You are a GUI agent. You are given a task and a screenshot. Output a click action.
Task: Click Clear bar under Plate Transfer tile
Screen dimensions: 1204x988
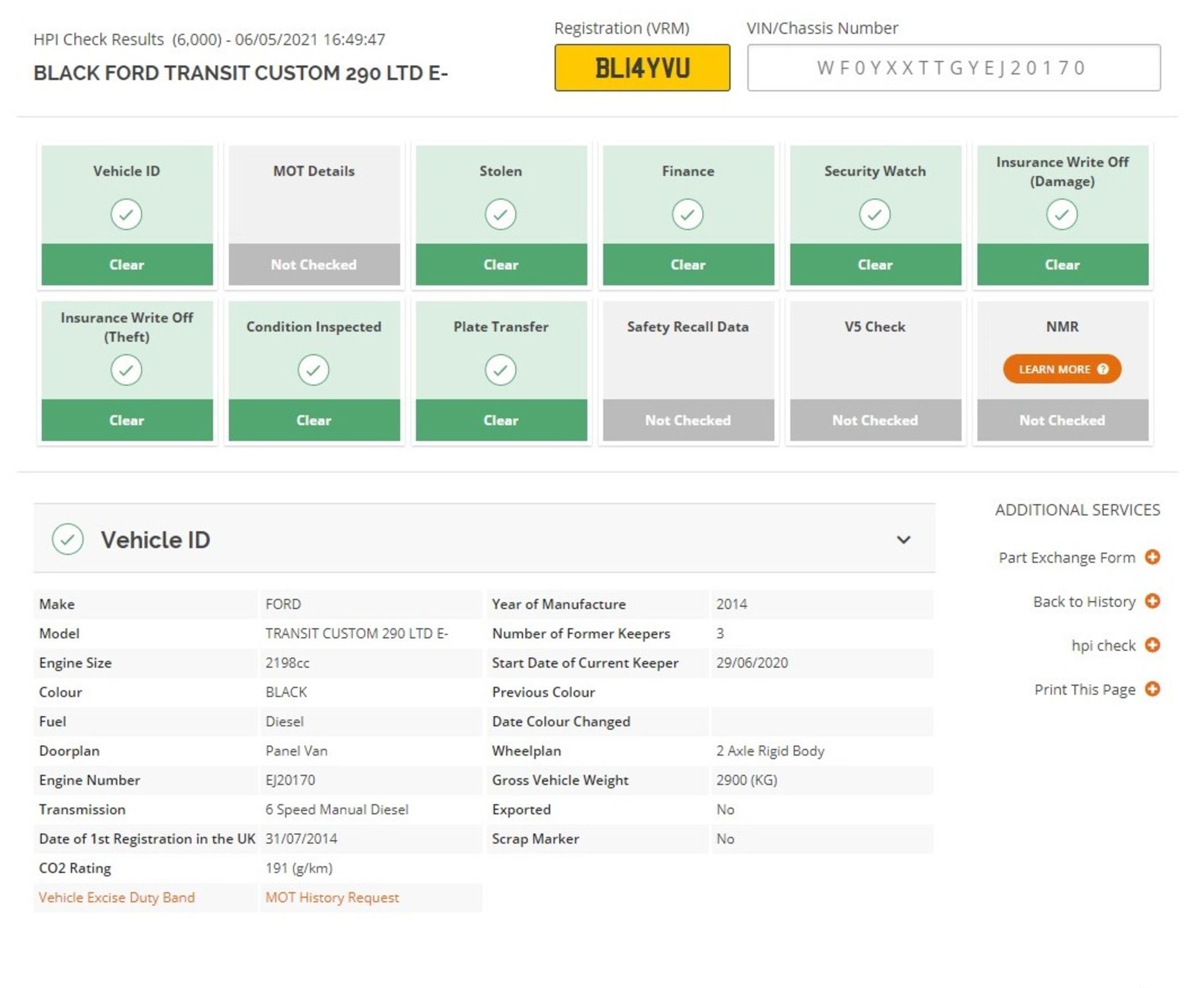tap(501, 420)
